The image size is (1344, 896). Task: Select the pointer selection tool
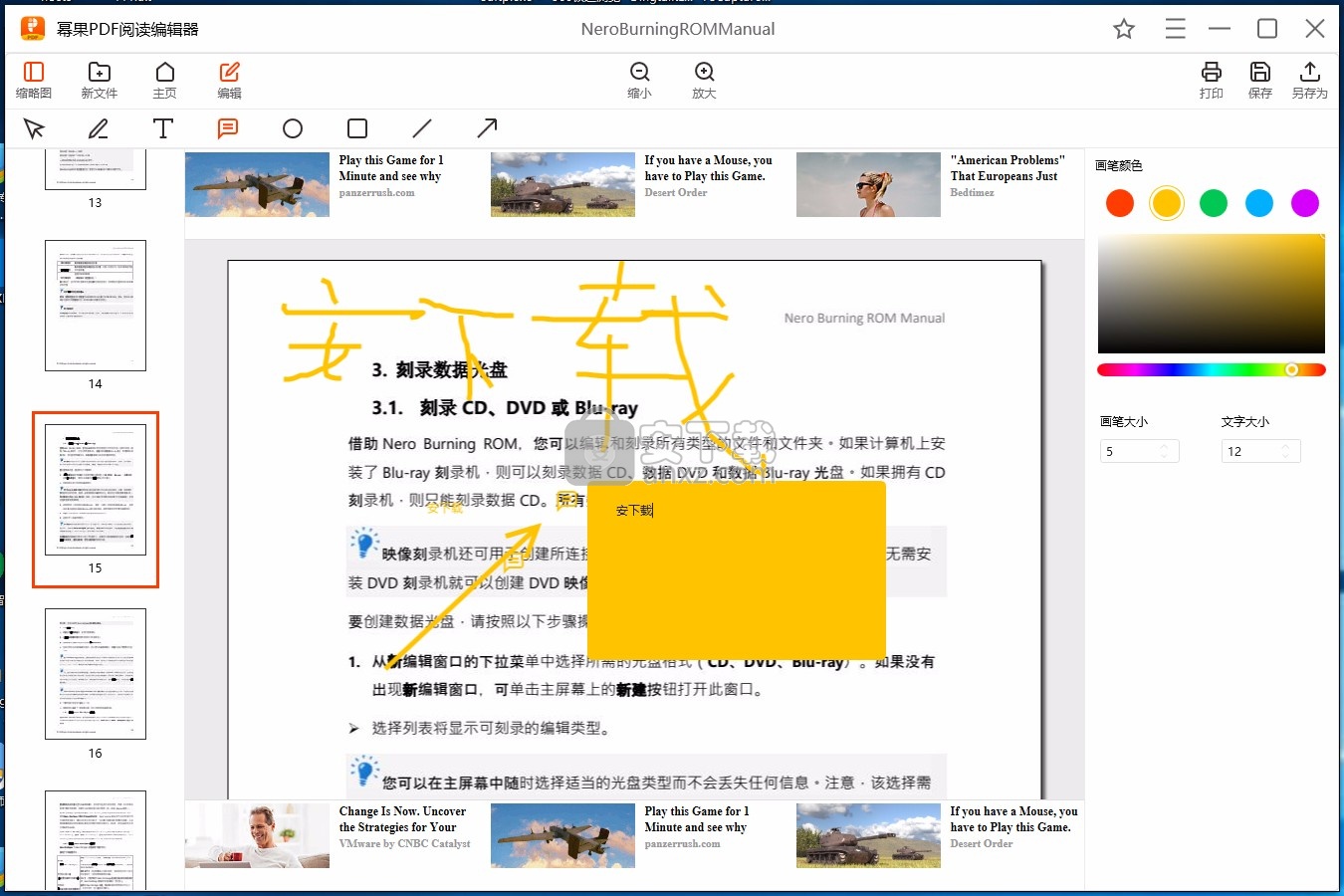(x=34, y=128)
